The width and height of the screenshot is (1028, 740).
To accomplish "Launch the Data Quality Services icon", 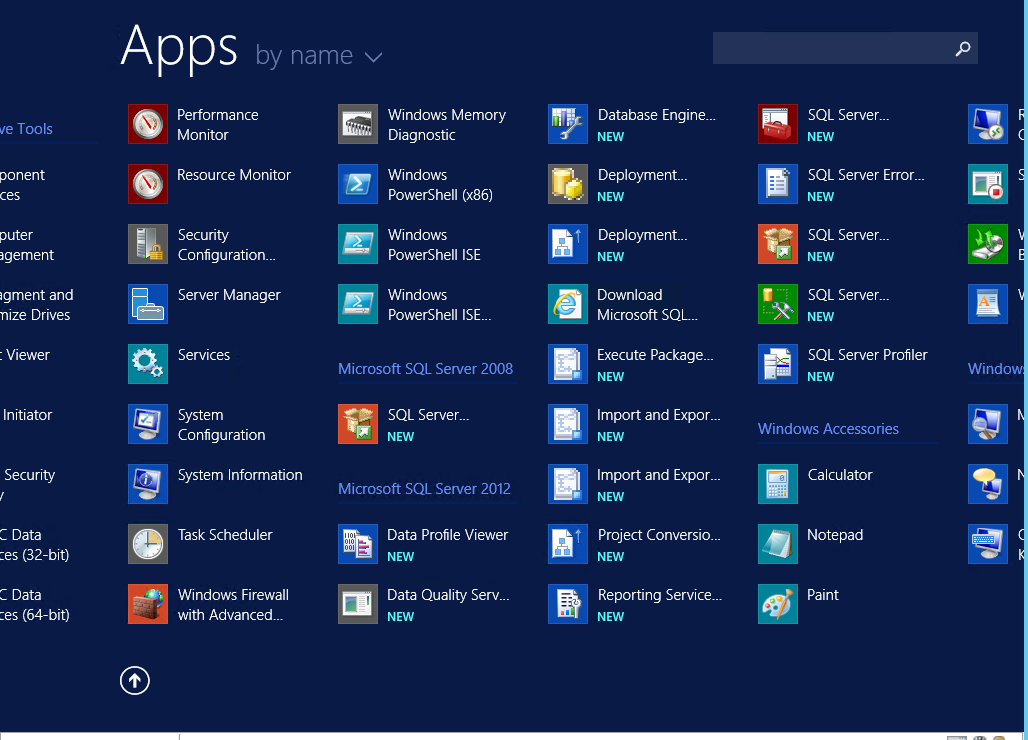I will (358, 604).
